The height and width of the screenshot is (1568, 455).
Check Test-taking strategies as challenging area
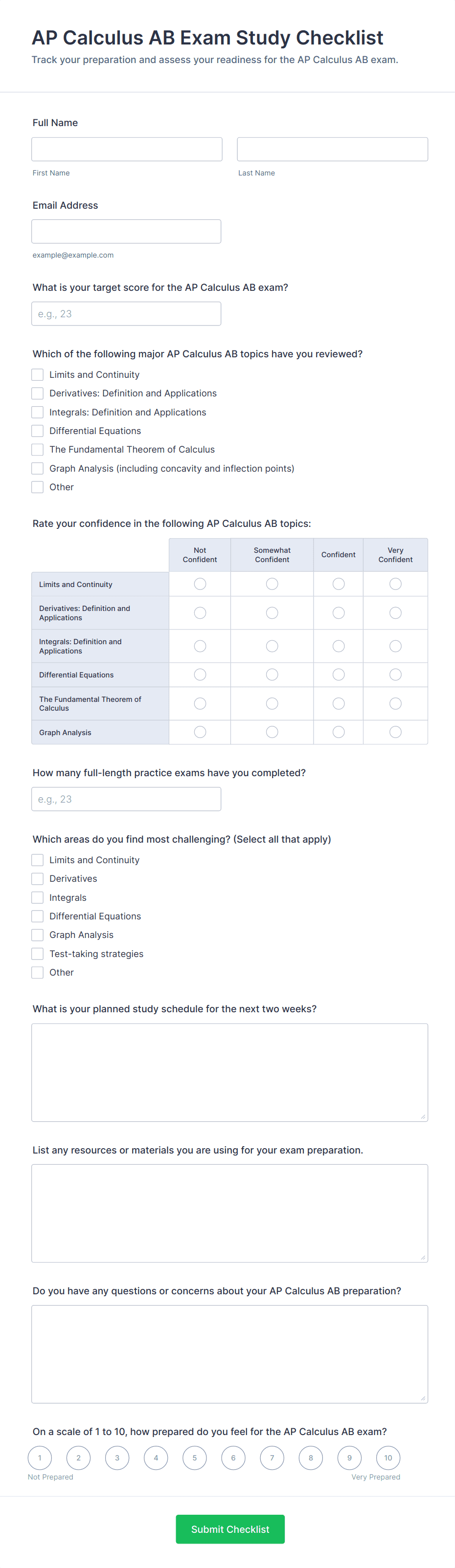click(38, 954)
